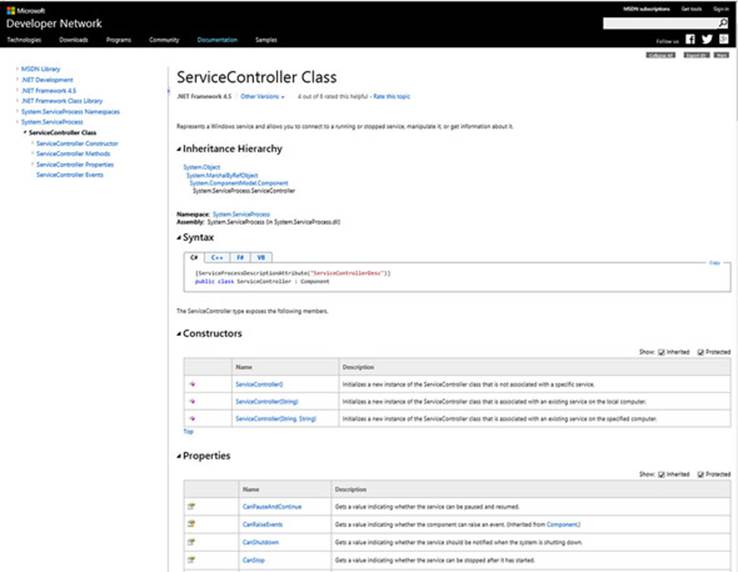
Task: Switch to the VB syntax tab
Action: [x=261, y=258]
